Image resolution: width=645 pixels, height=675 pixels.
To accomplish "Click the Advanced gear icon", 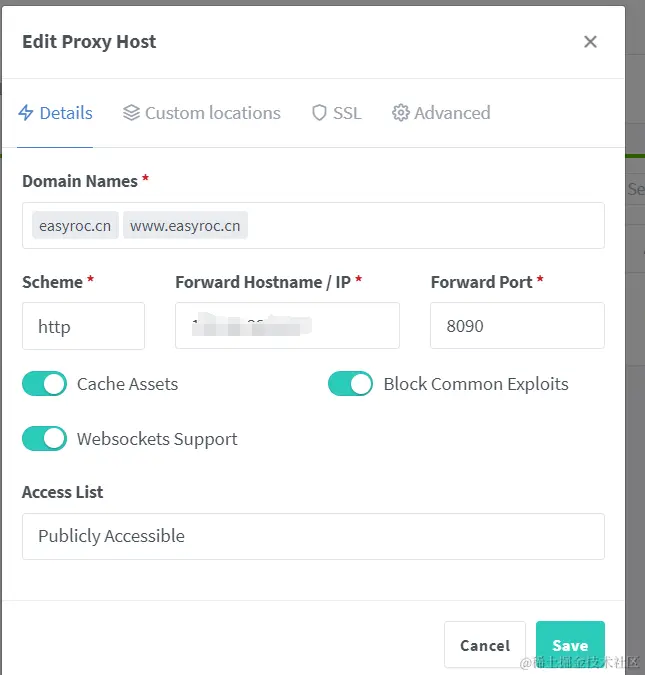I will click(401, 113).
